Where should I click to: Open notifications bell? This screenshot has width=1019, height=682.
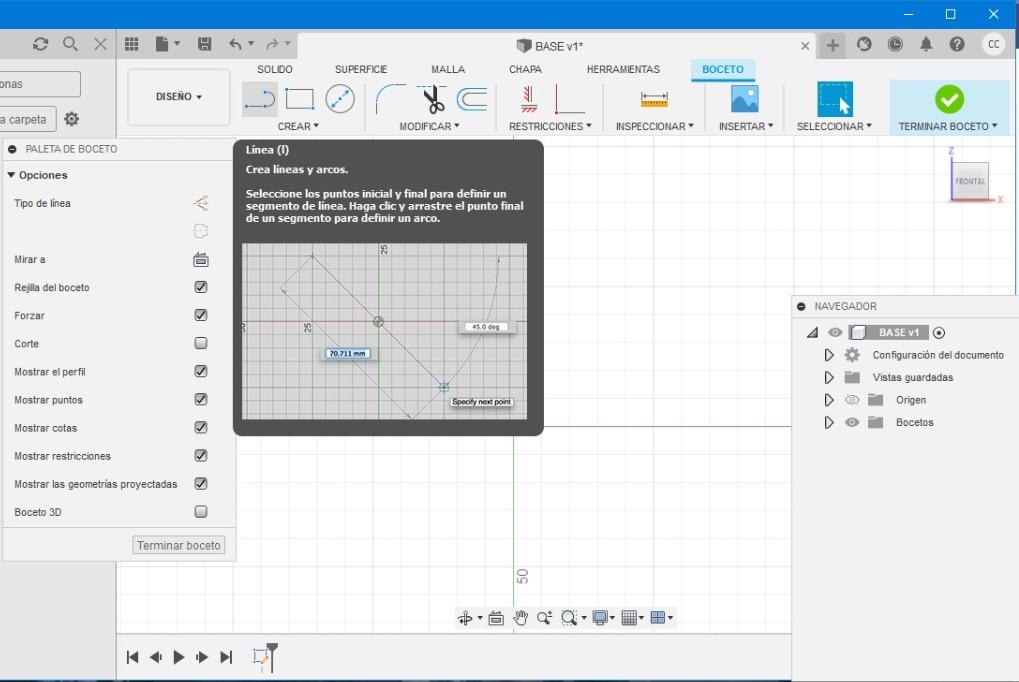pyautogui.click(x=925, y=44)
